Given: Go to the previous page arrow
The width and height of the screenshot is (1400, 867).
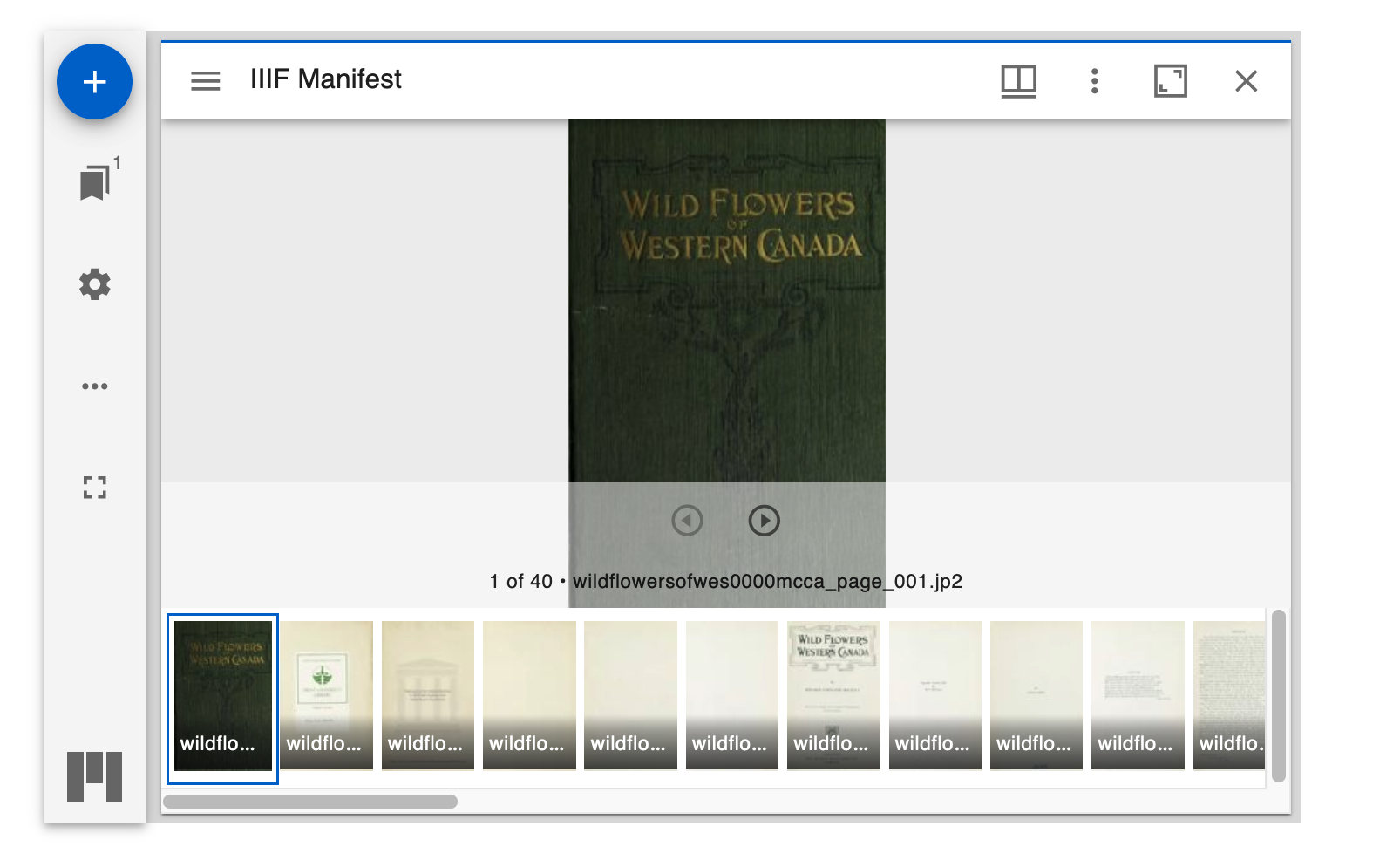Looking at the screenshot, I should coord(687,521).
